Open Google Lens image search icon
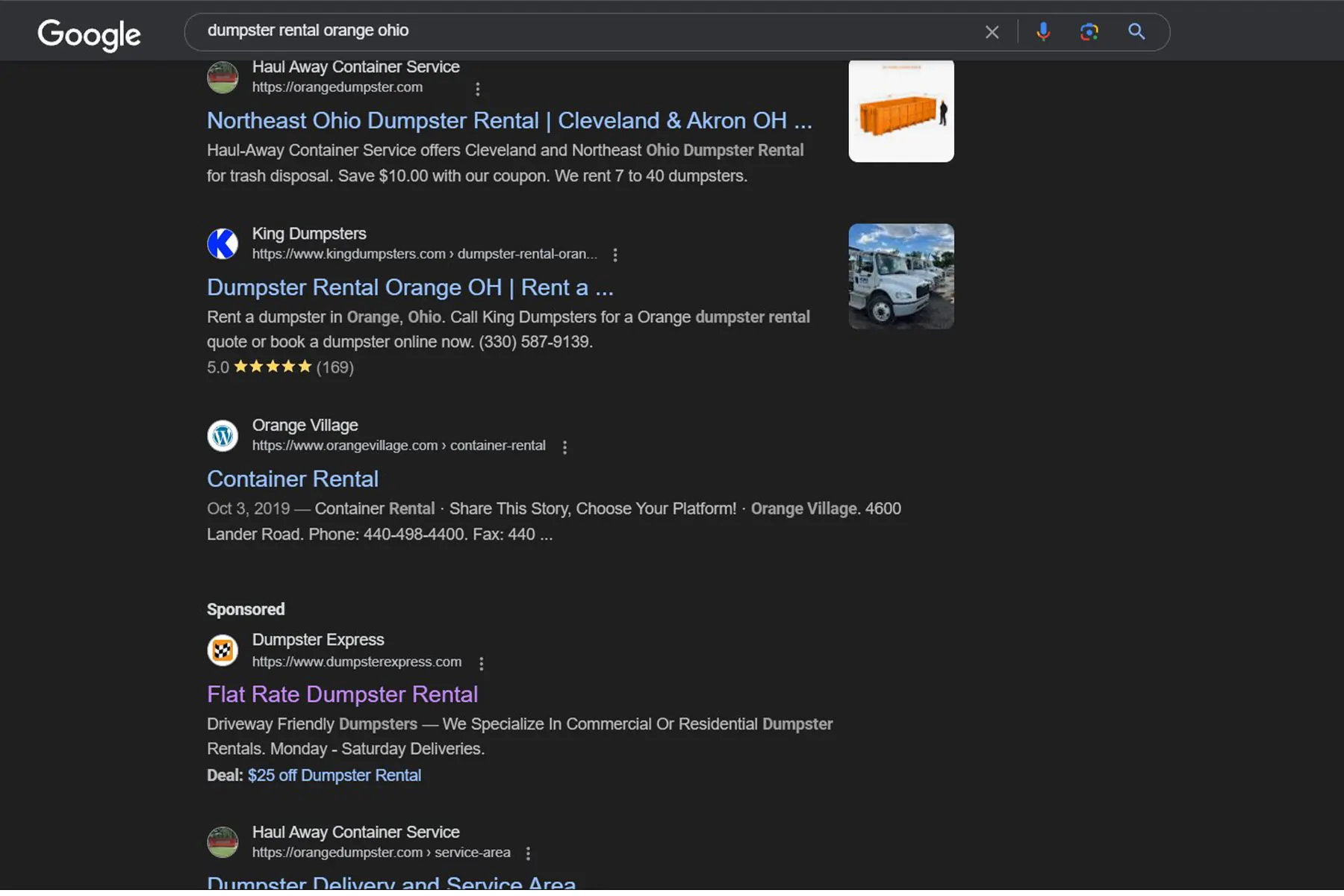Screen dimensions: 1344x896 (x=1089, y=31)
